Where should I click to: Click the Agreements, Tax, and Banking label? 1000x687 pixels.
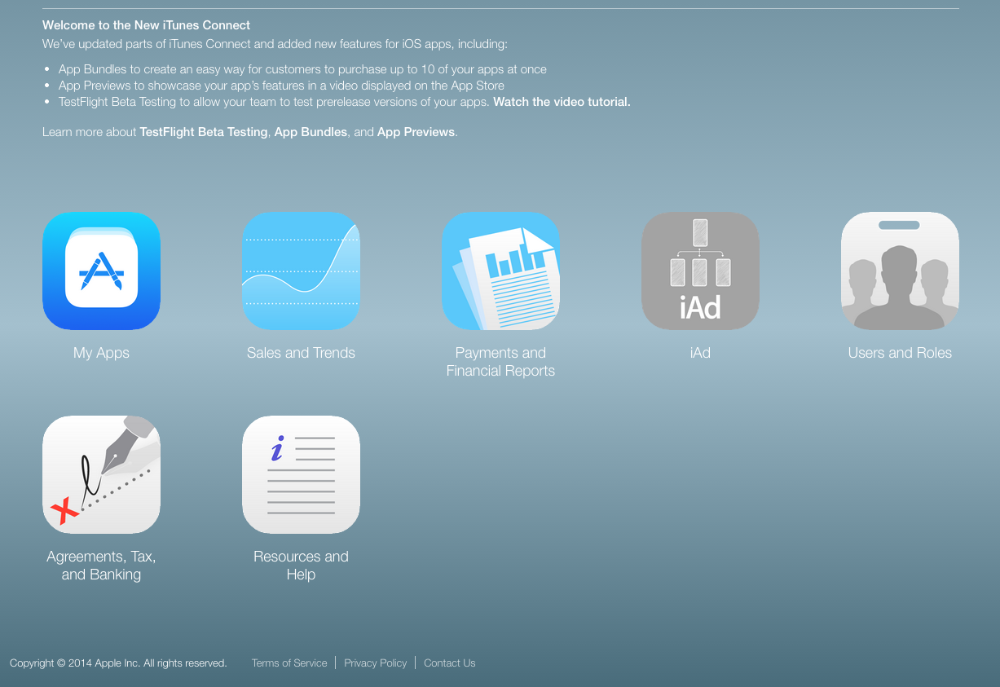click(101, 565)
